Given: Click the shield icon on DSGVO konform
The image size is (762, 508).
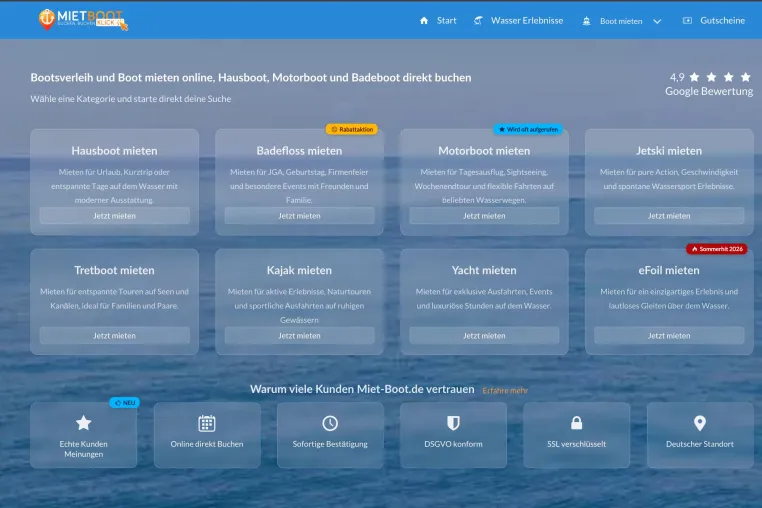Looking at the screenshot, I should [453, 423].
